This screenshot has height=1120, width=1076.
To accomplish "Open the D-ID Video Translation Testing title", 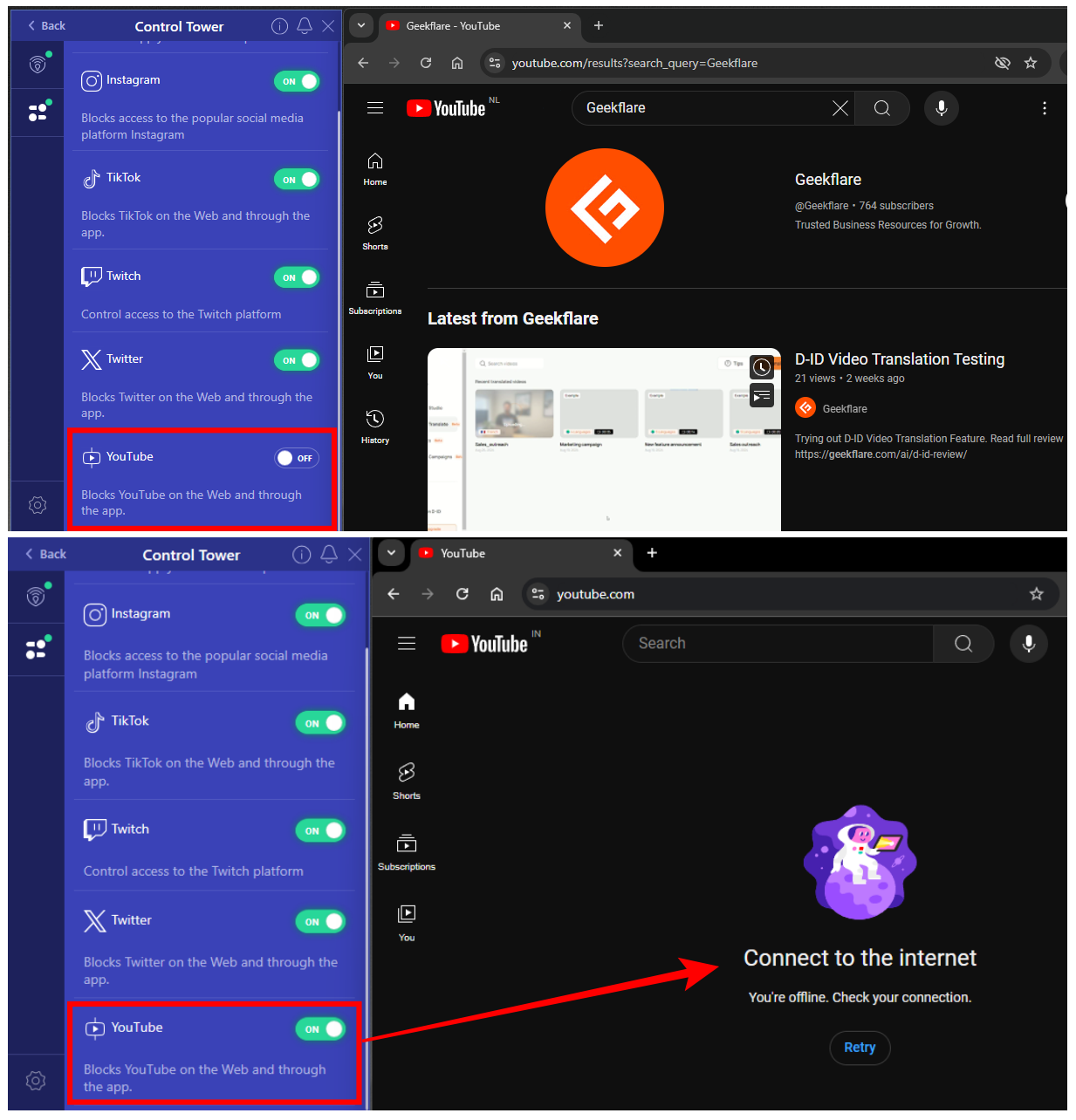I will pyautogui.click(x=900, y=359).
